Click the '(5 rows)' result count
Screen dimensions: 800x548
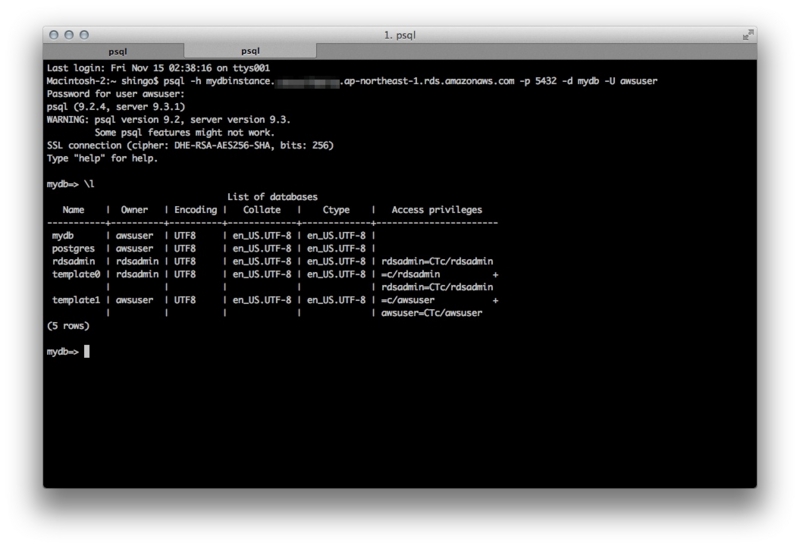click(68, 326)
